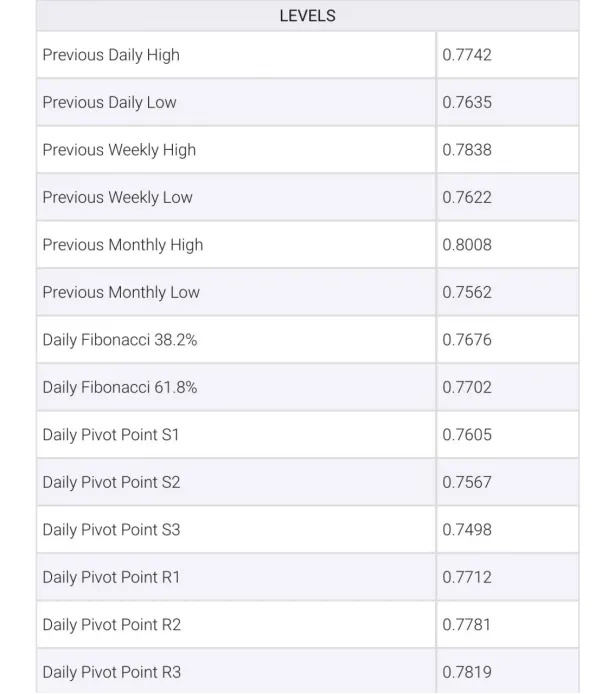The width and height of the screenshot is (602, 694).
Task: Select Daily Fibonacci 61.8% label
Action: pyautogui.click(x=120, y=387)
